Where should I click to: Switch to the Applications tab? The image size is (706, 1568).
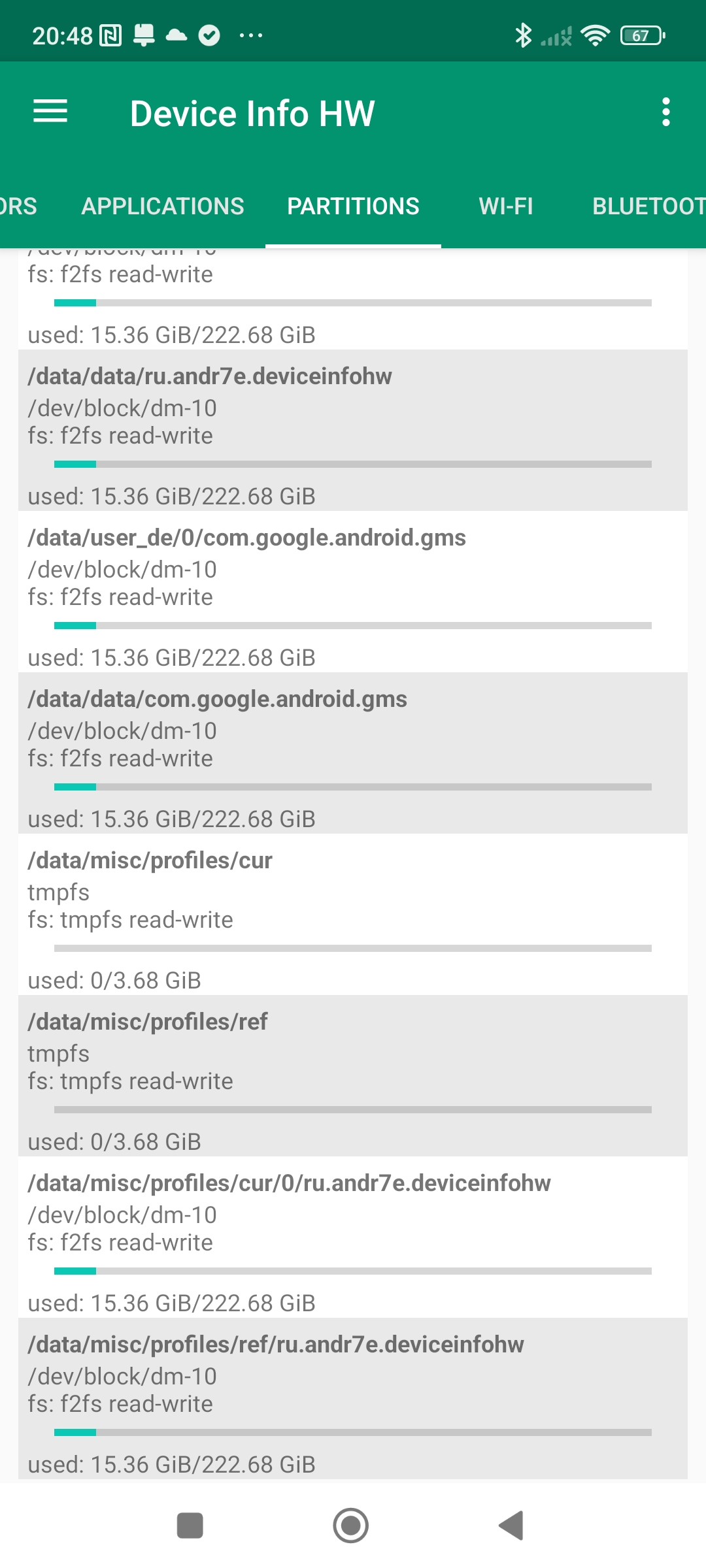pos(163,206)
